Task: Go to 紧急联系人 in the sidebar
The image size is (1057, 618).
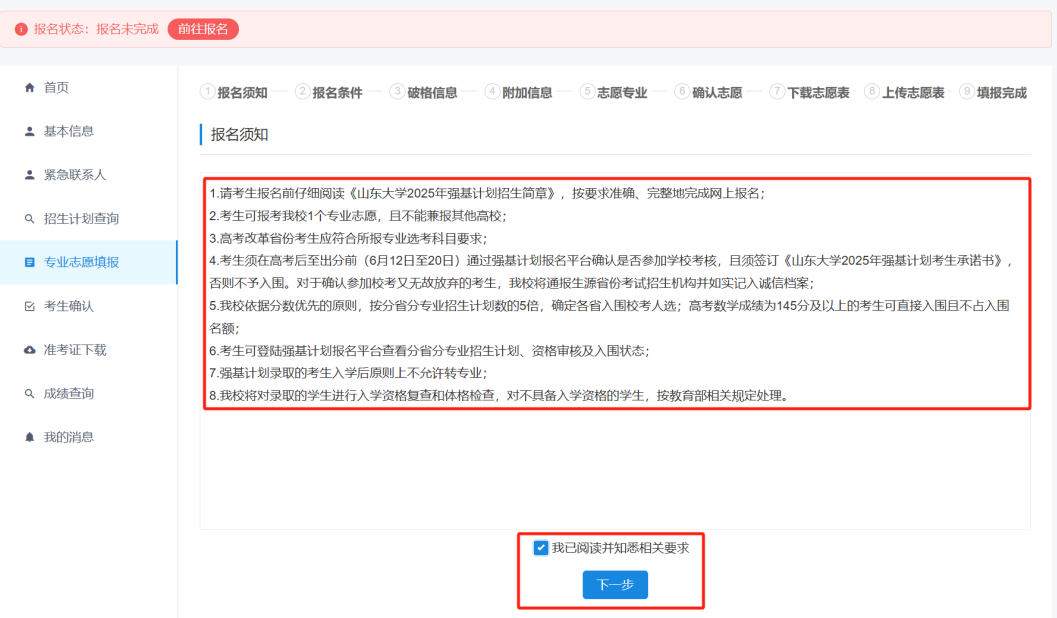Action: click(89, 175)
